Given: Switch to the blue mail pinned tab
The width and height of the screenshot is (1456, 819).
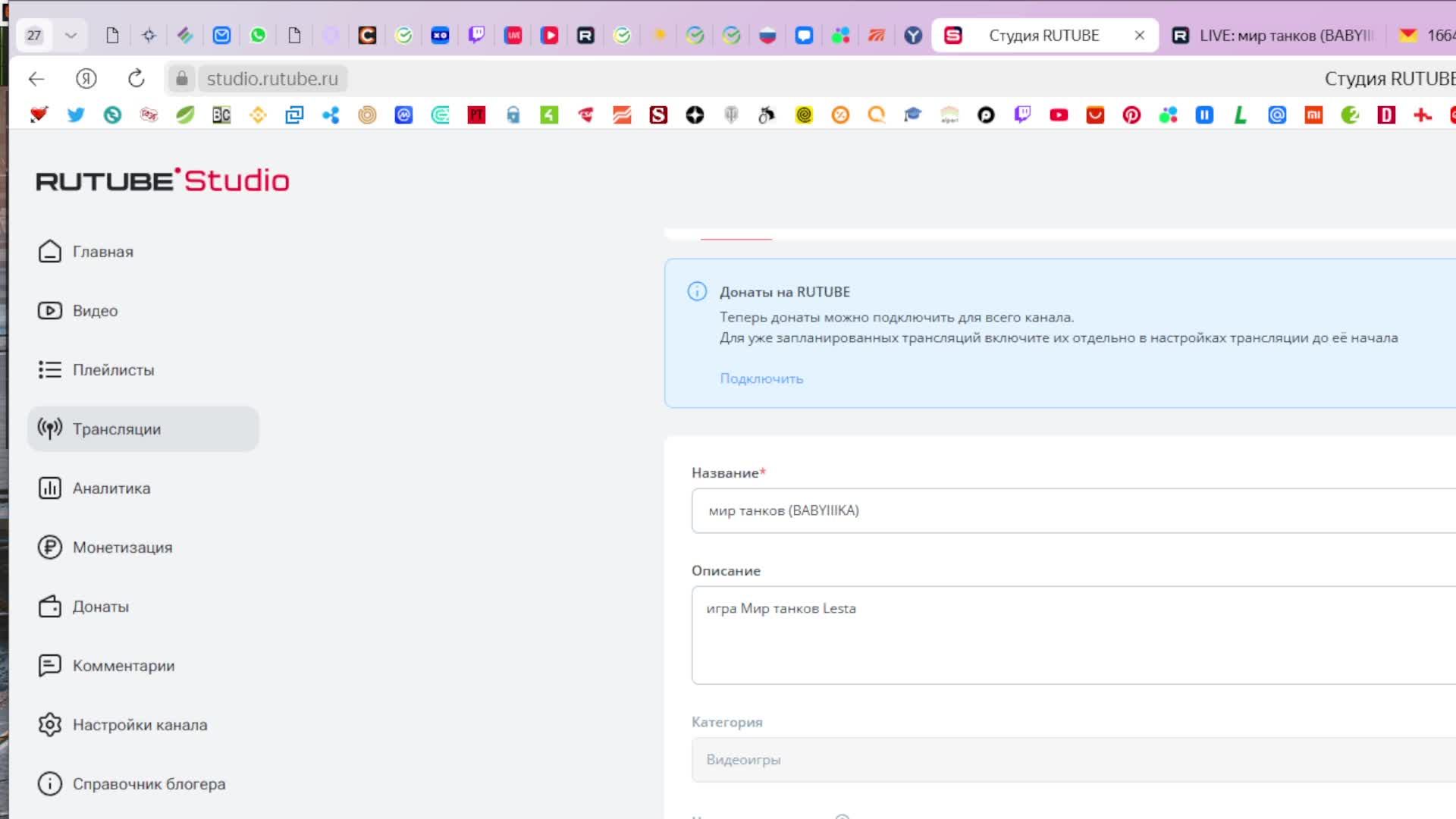Looking at the screenshot, I should (x=221, y=36).
